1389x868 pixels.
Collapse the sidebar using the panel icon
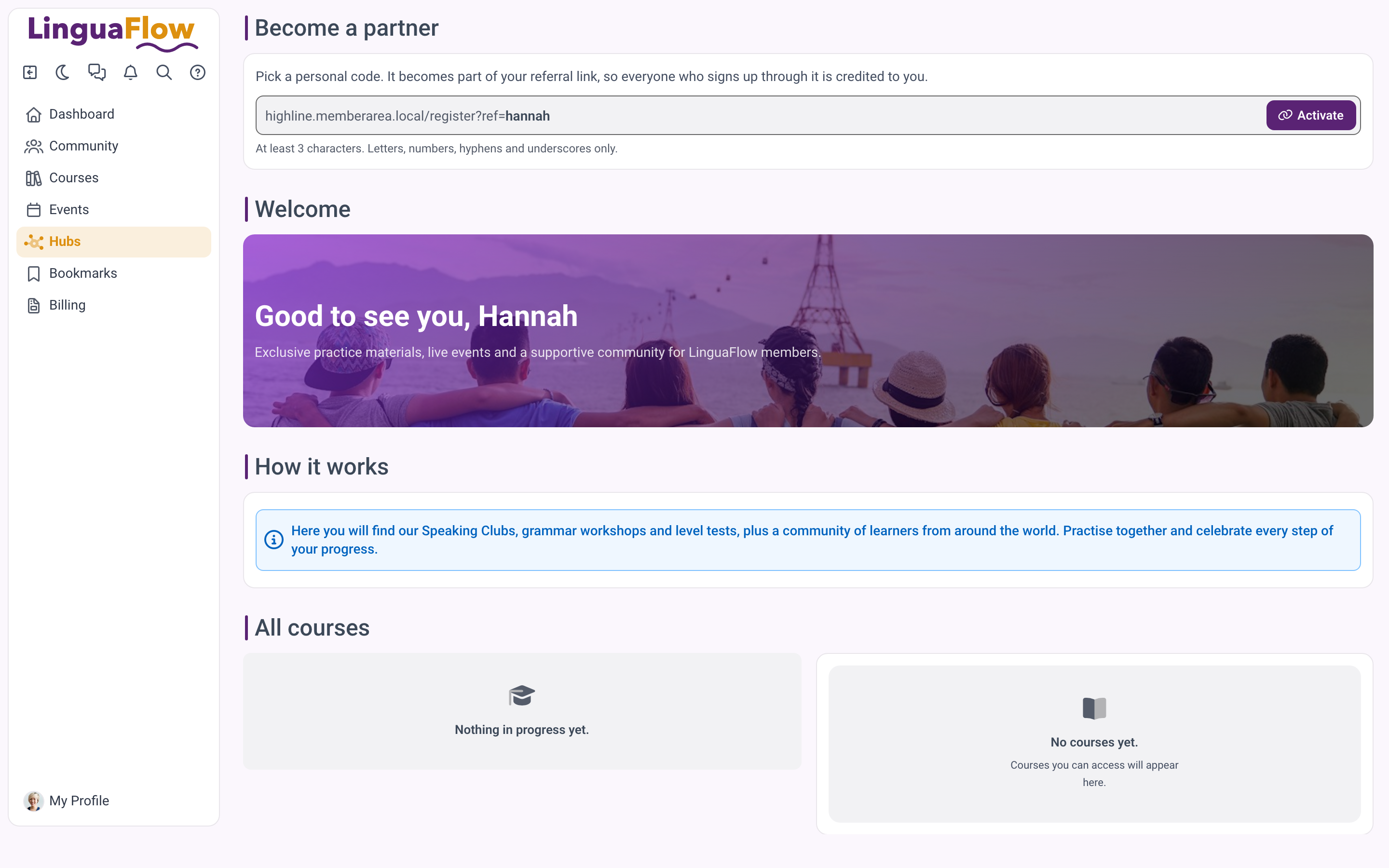click(x=30, y=72)
